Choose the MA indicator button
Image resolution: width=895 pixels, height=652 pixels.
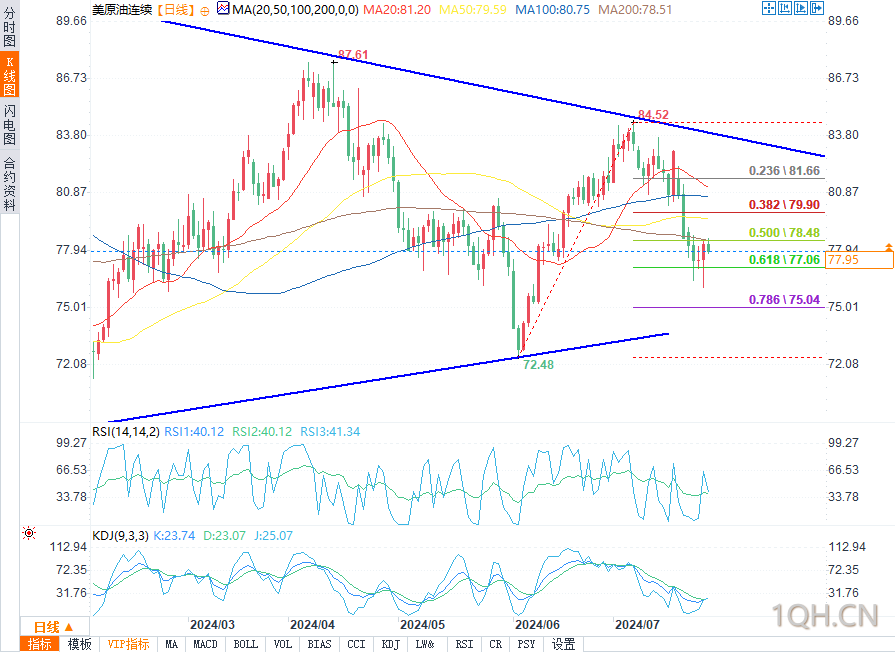(171, 644)
